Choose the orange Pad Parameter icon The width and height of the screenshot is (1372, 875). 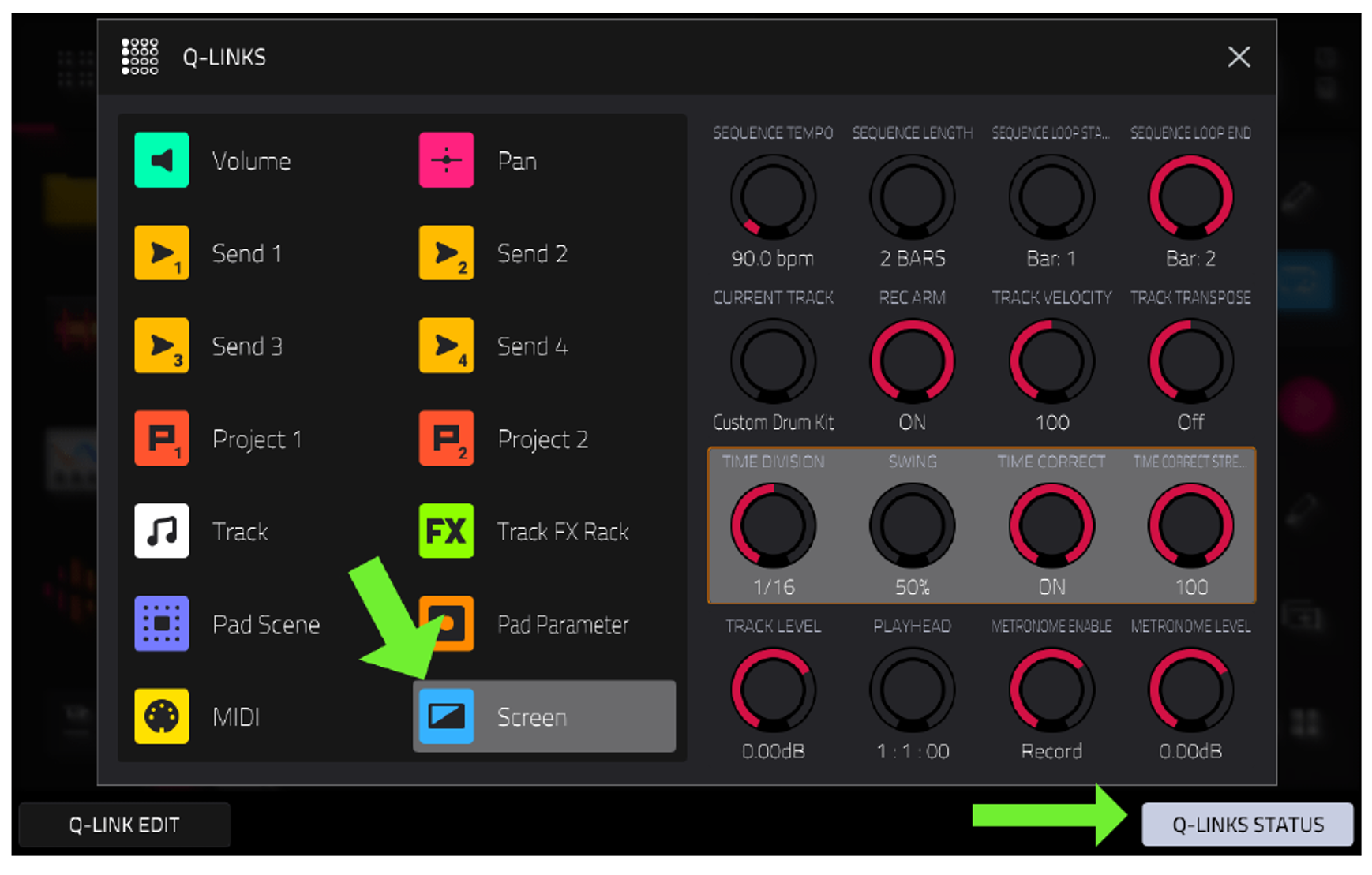pyautogui.click(x=446, y=623)
